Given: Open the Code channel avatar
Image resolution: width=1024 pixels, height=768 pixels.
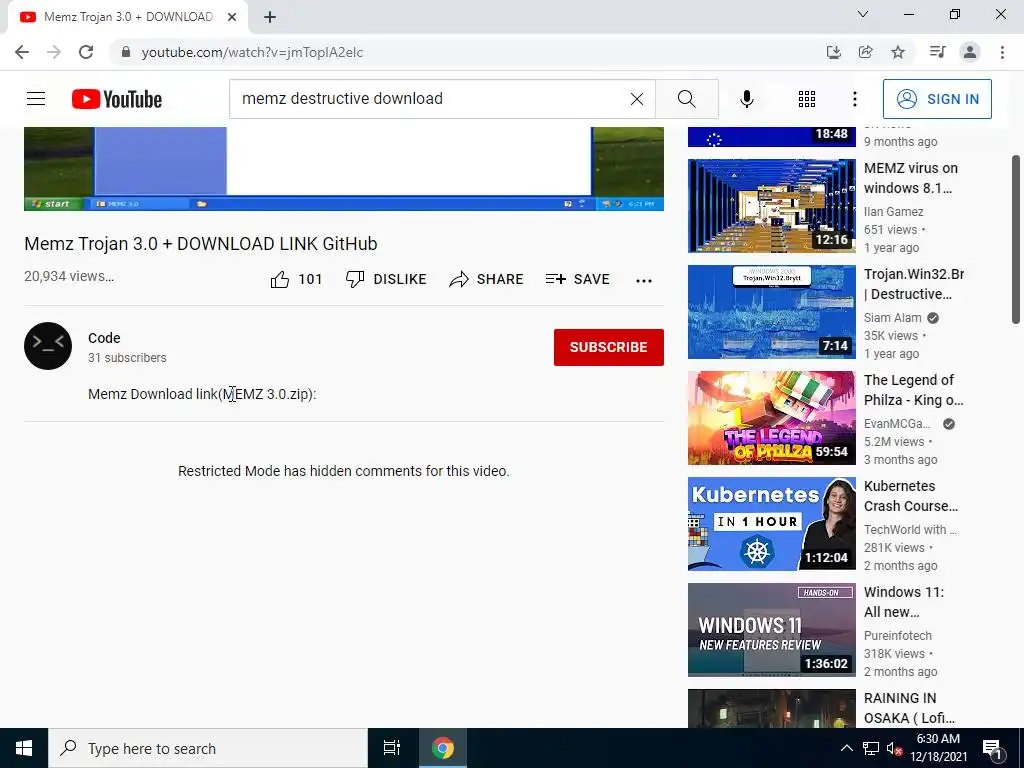Looking at the screenshot, I should pos(48,345).
